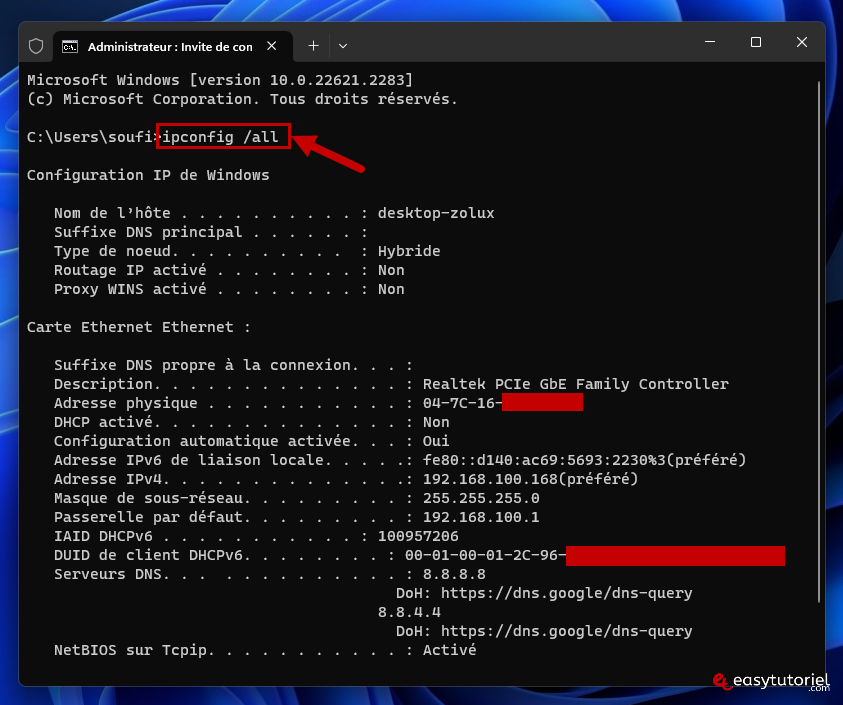
Task: Click the second DoH dns.google URL
Action: pos(567,631)
